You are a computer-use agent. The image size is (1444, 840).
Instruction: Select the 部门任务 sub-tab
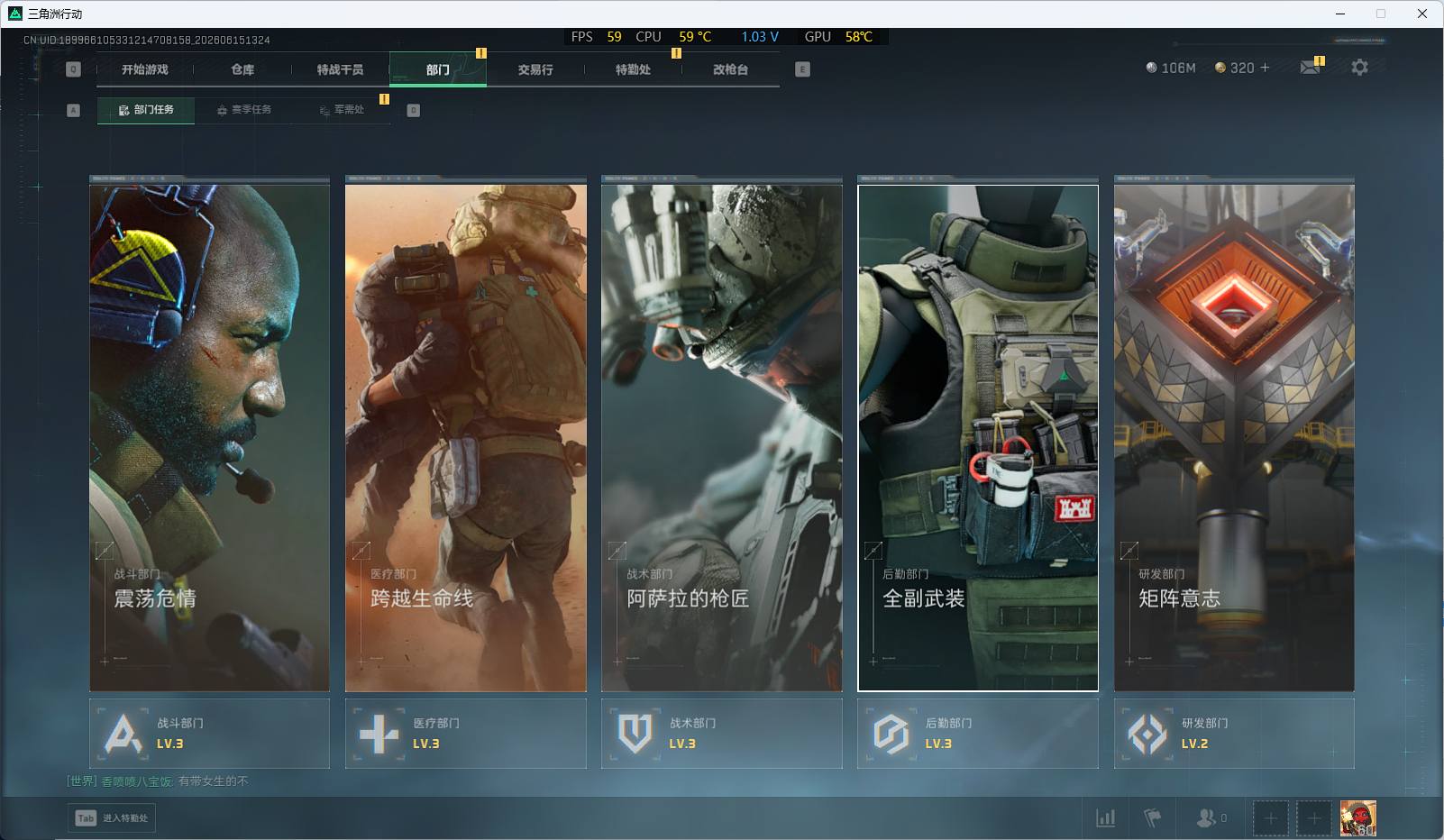click(x=146, y=110)
